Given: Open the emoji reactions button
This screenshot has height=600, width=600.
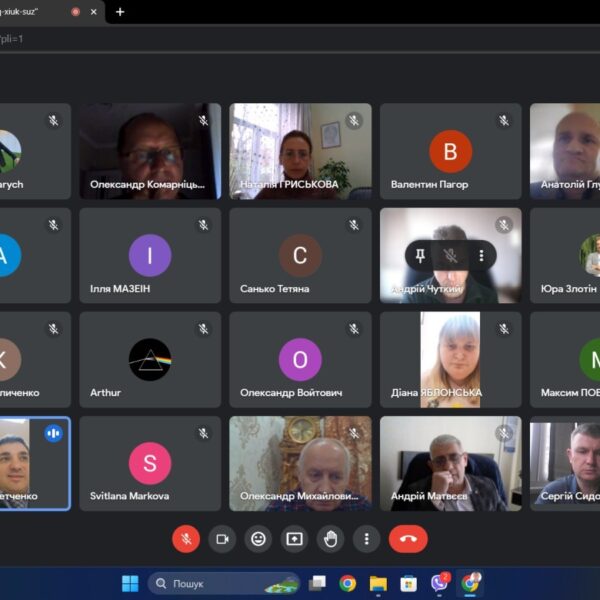Looking at the screenshot, I should click(x=258, y=539).
